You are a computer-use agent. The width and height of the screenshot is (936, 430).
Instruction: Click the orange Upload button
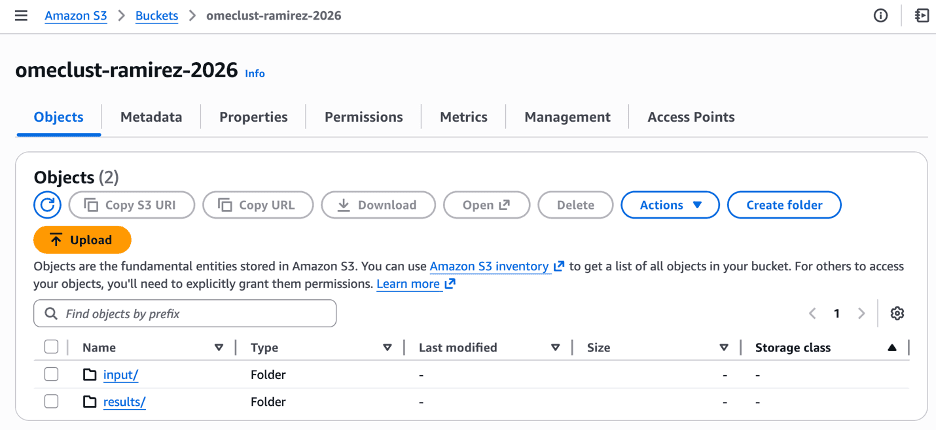pos(82,240)
